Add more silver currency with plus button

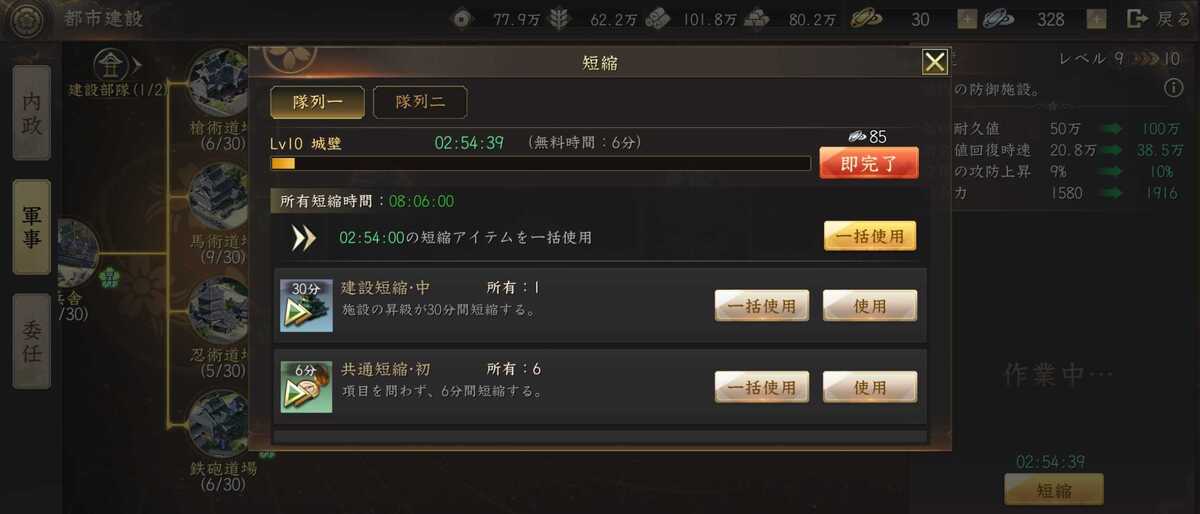(1097, 19)
